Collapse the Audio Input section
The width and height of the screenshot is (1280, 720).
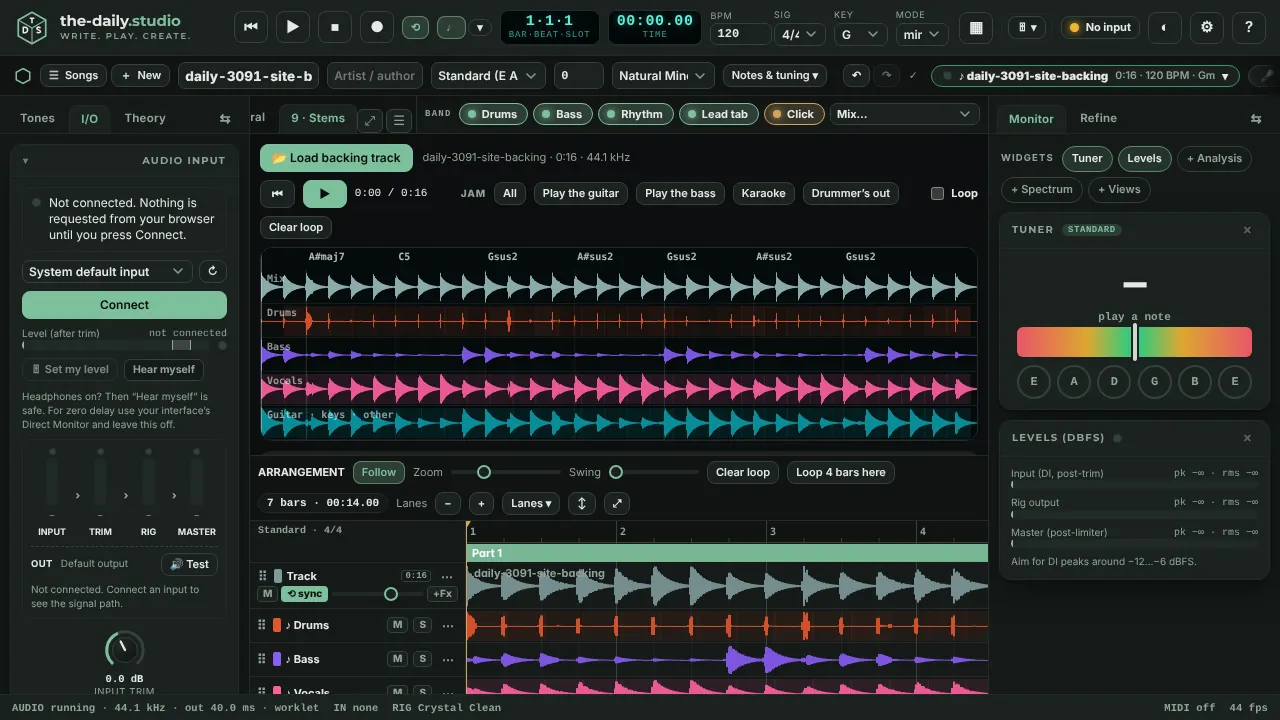(x=25, y=160)
